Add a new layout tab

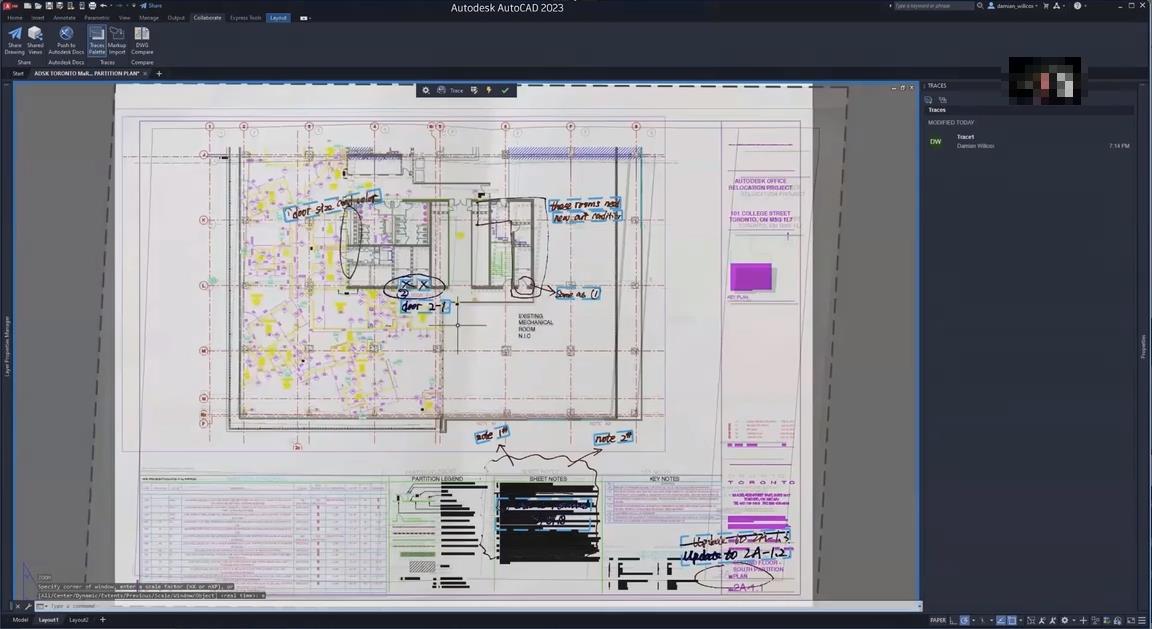(x=103, y=620)
